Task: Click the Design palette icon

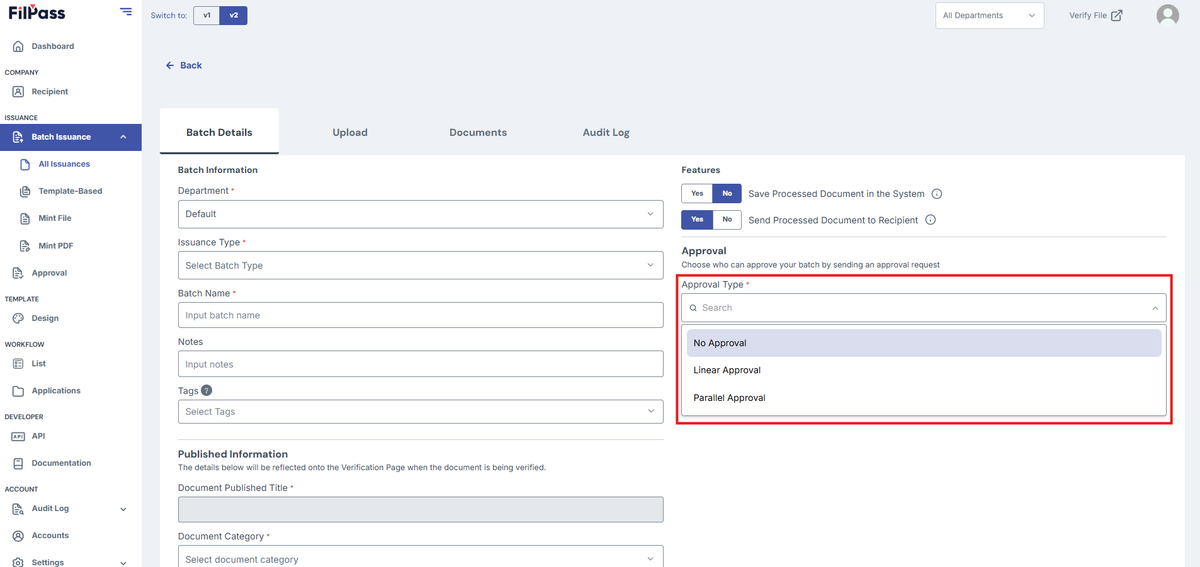Action: point(18,318)
